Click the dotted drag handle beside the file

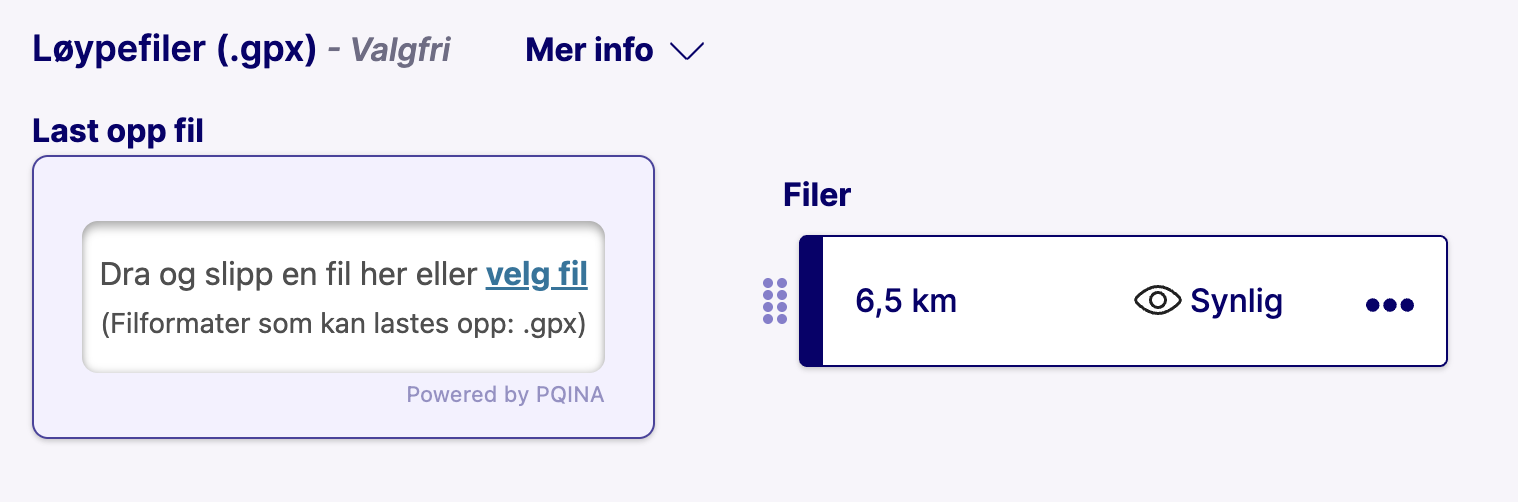tap(775, 301)
